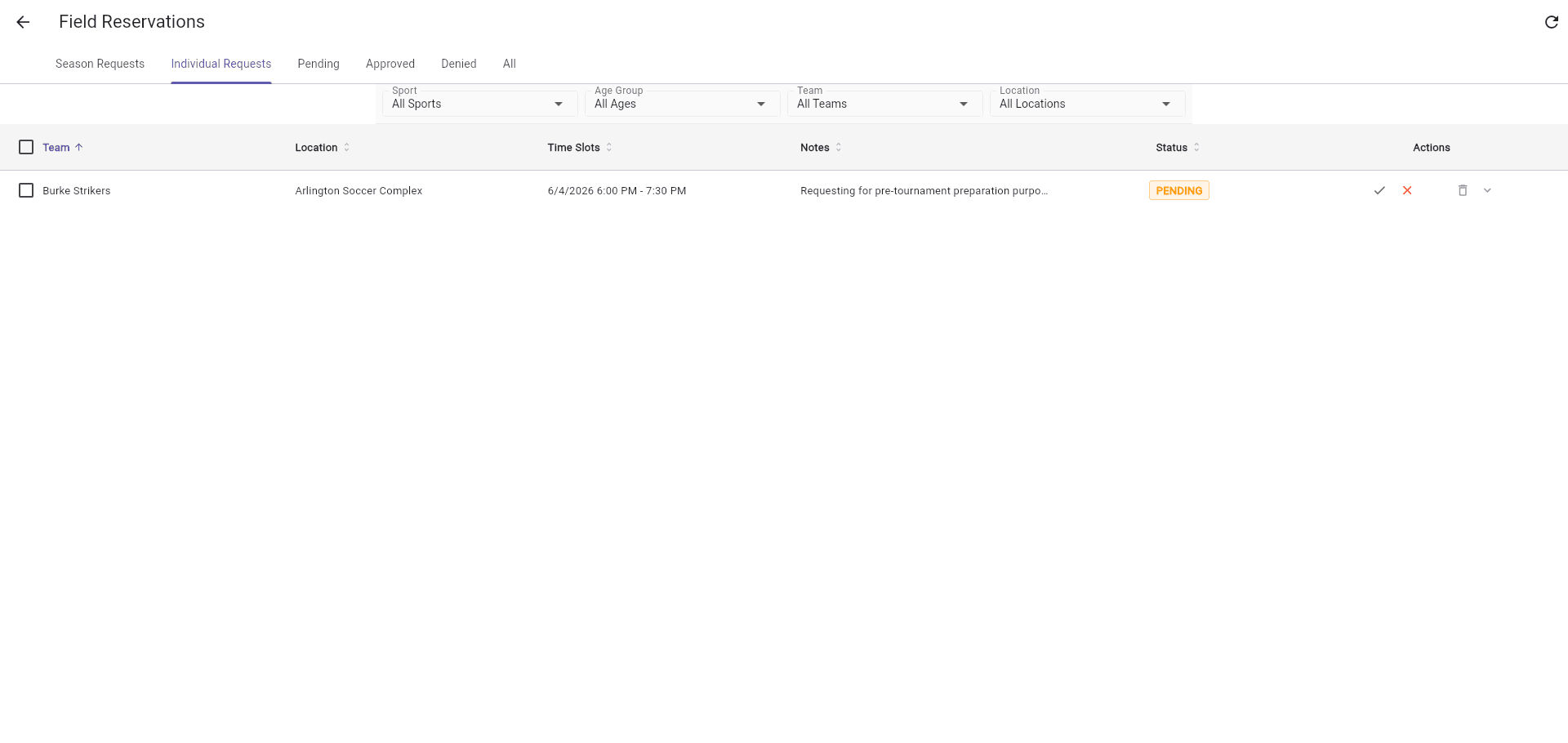The width and height of the screenshot is (1568, 743).
Task: Sort by Team column header
Action: [x=56, y=148]
